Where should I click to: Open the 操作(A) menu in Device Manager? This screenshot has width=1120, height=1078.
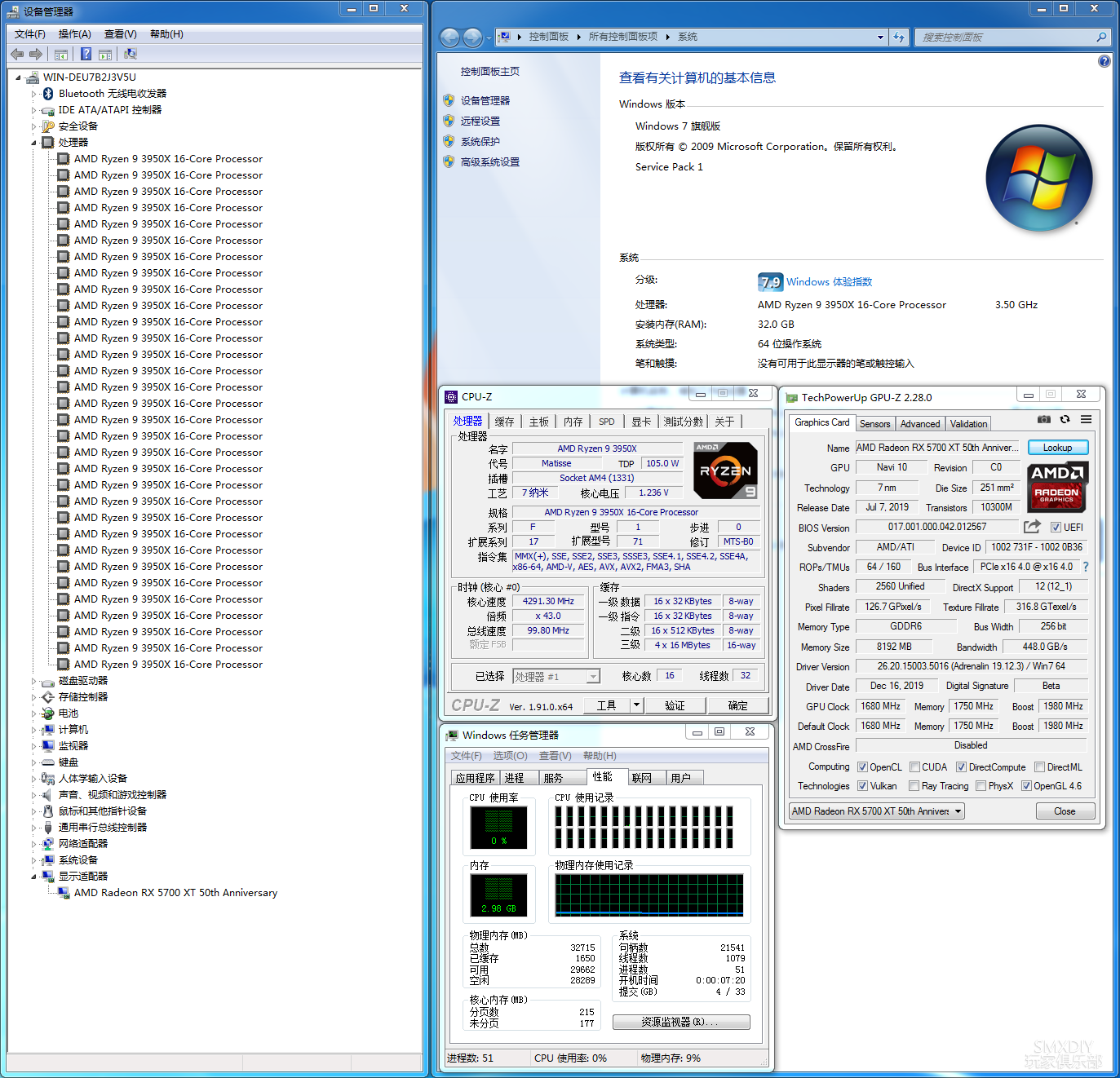(x=75, y=34)
